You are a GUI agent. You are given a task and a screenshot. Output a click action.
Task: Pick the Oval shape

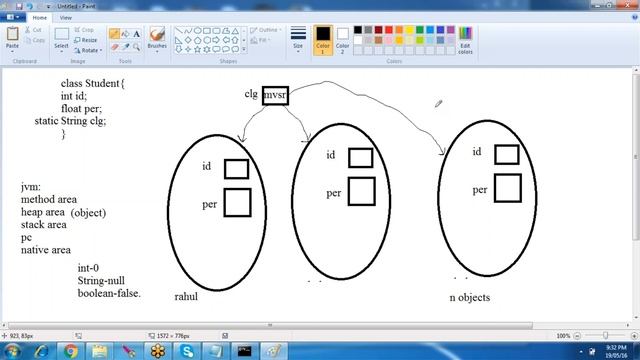pos(198,31)
